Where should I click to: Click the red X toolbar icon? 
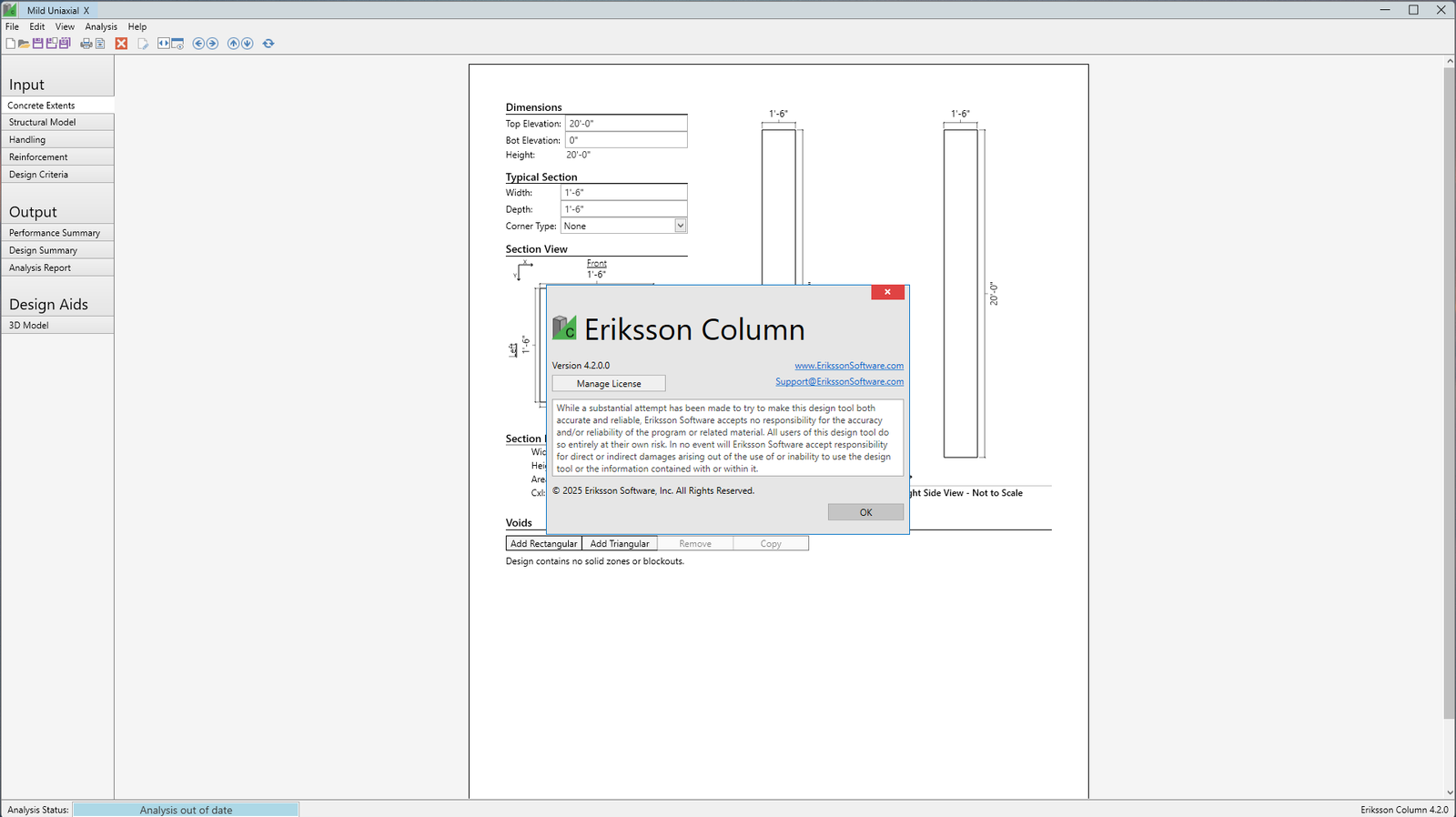pyautogui.click(x=121, y=44)
